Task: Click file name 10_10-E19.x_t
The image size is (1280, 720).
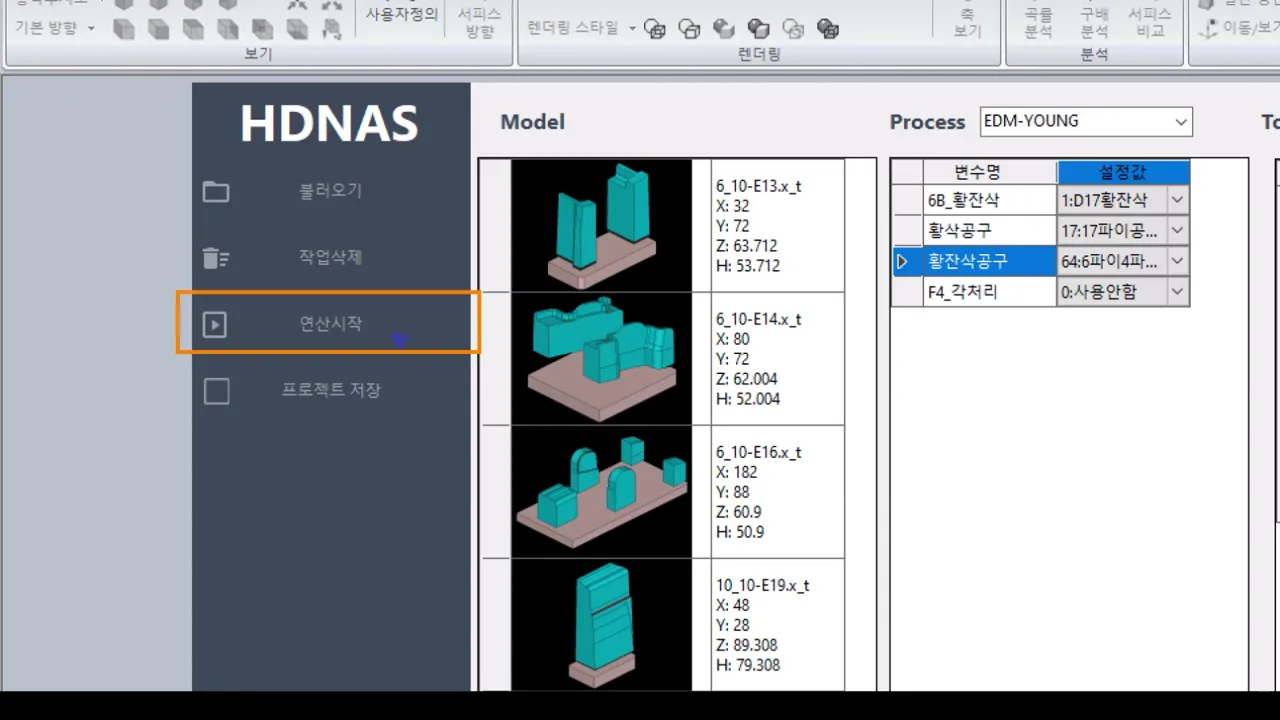Action: 762,585
